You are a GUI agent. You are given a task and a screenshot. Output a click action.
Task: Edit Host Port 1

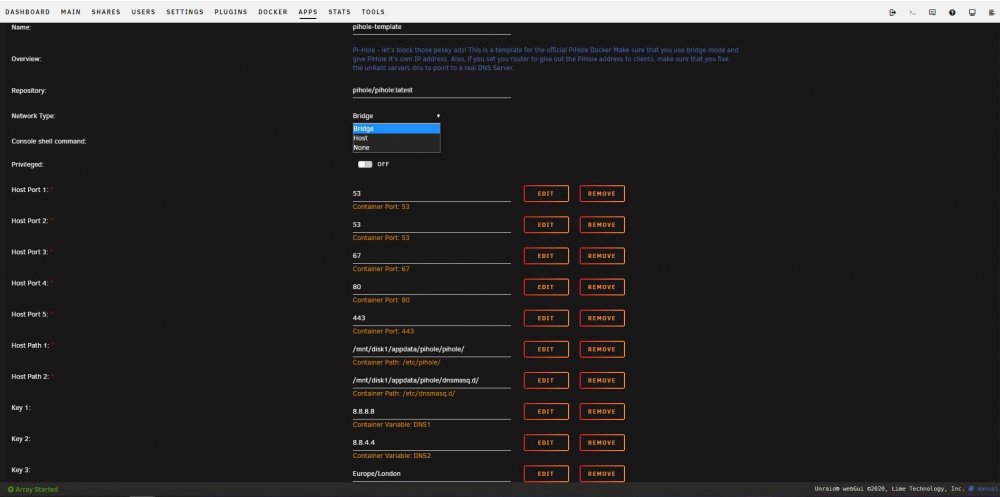[546, 194]
